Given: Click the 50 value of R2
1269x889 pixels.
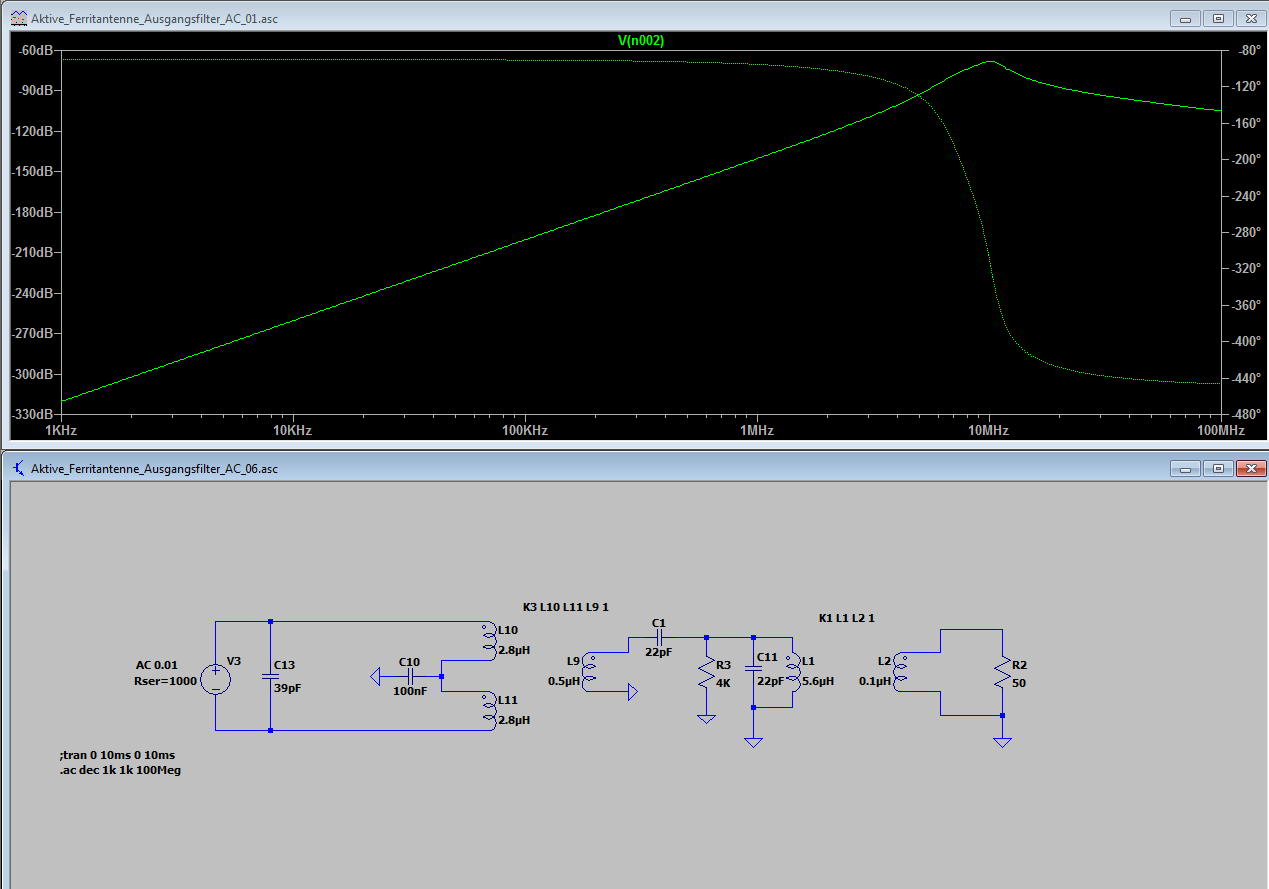Looking at the screenshot, I should 1019,683.
